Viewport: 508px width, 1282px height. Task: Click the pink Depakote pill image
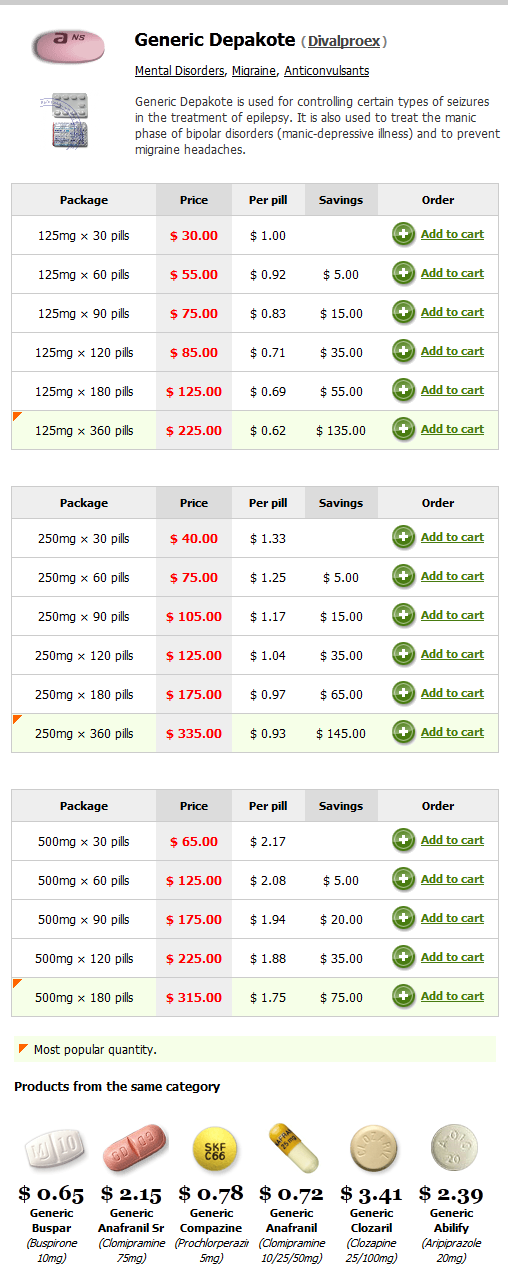tap(68, 45)
